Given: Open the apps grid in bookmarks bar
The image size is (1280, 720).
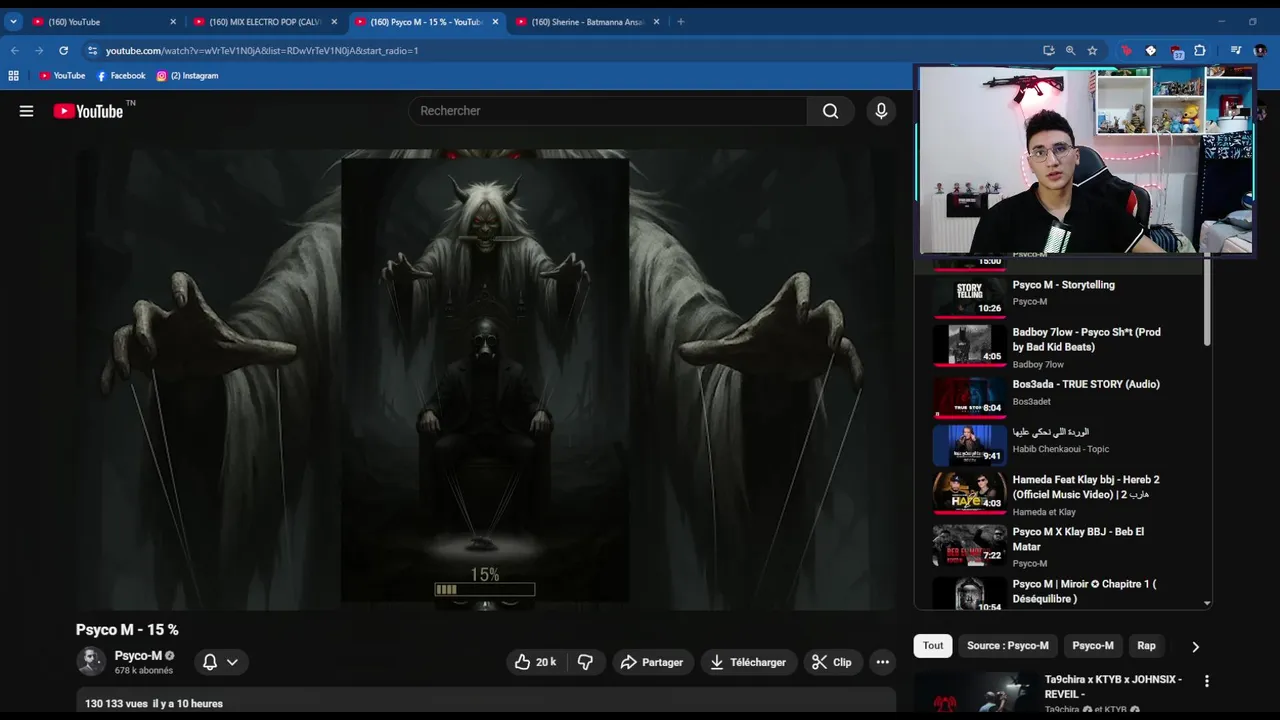Looking at the screenshot, I should tap(13, 76).
